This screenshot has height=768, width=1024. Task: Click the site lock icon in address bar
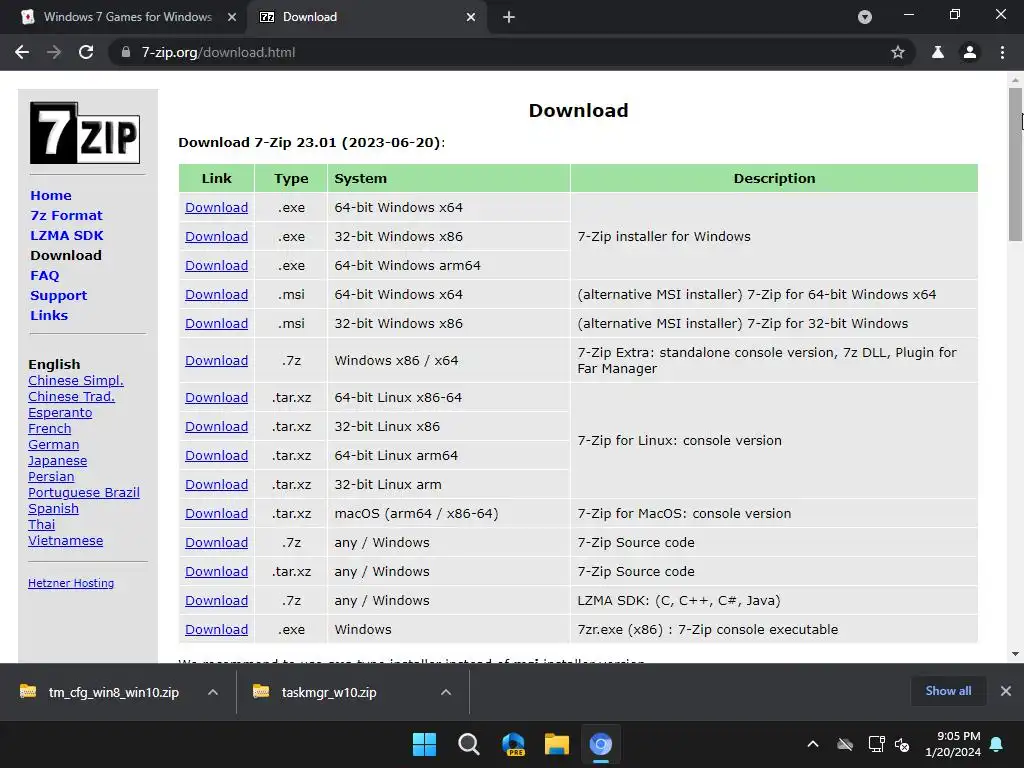tap(125, 52)
